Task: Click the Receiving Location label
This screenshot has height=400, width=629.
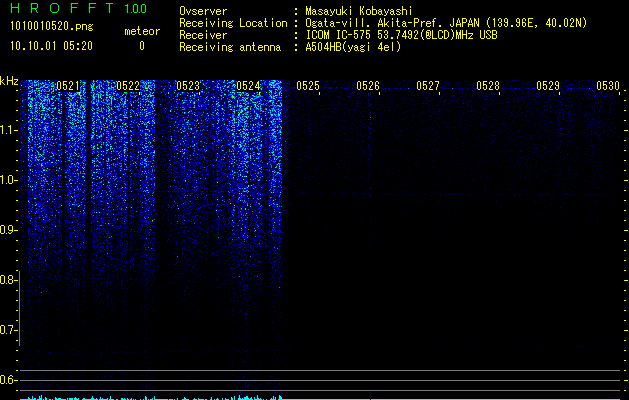Action: pos(233,23)
